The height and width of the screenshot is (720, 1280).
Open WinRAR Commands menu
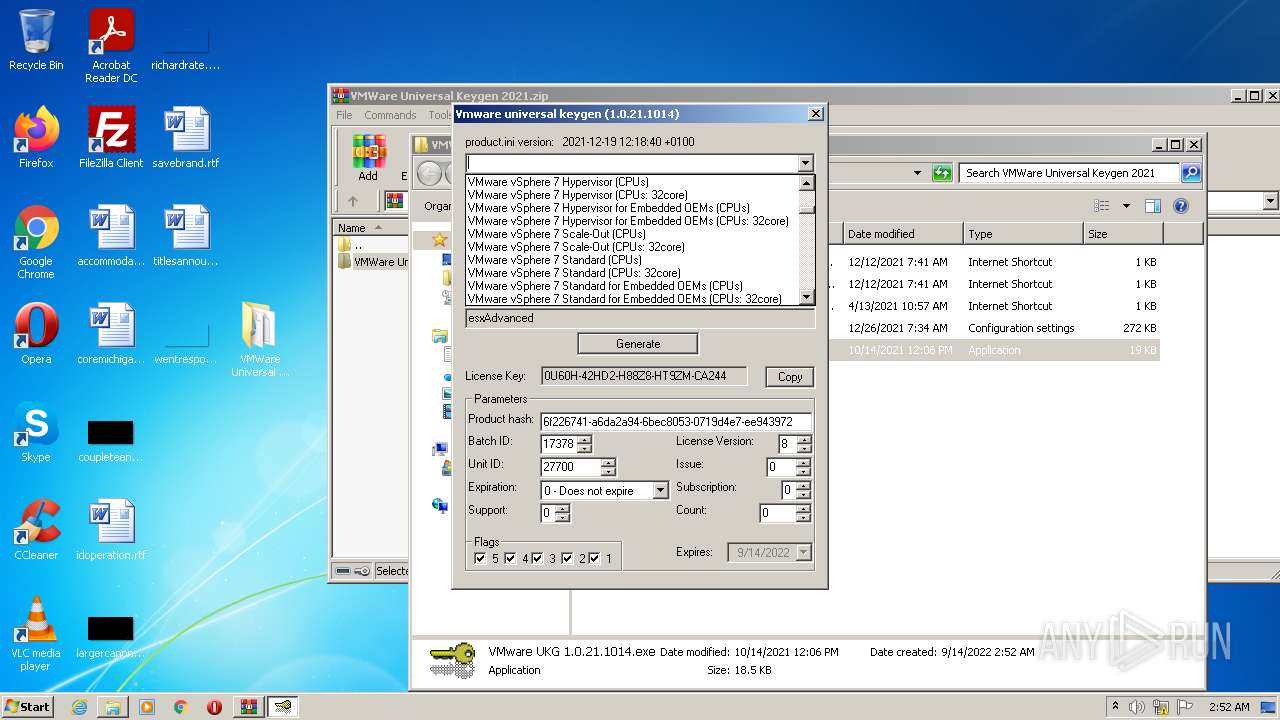[x=390, y=115]
